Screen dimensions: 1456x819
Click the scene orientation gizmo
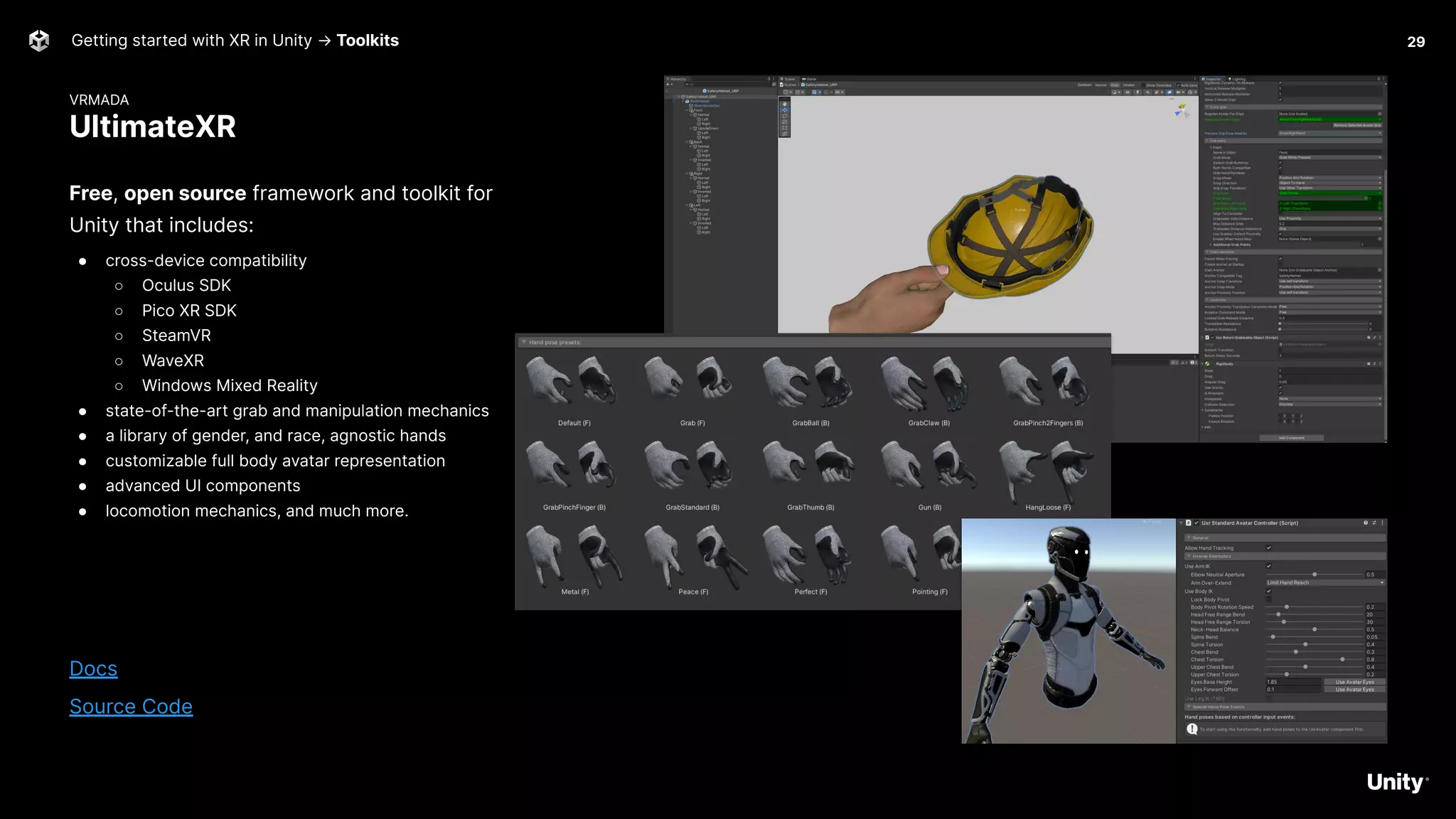point(1182,110)
